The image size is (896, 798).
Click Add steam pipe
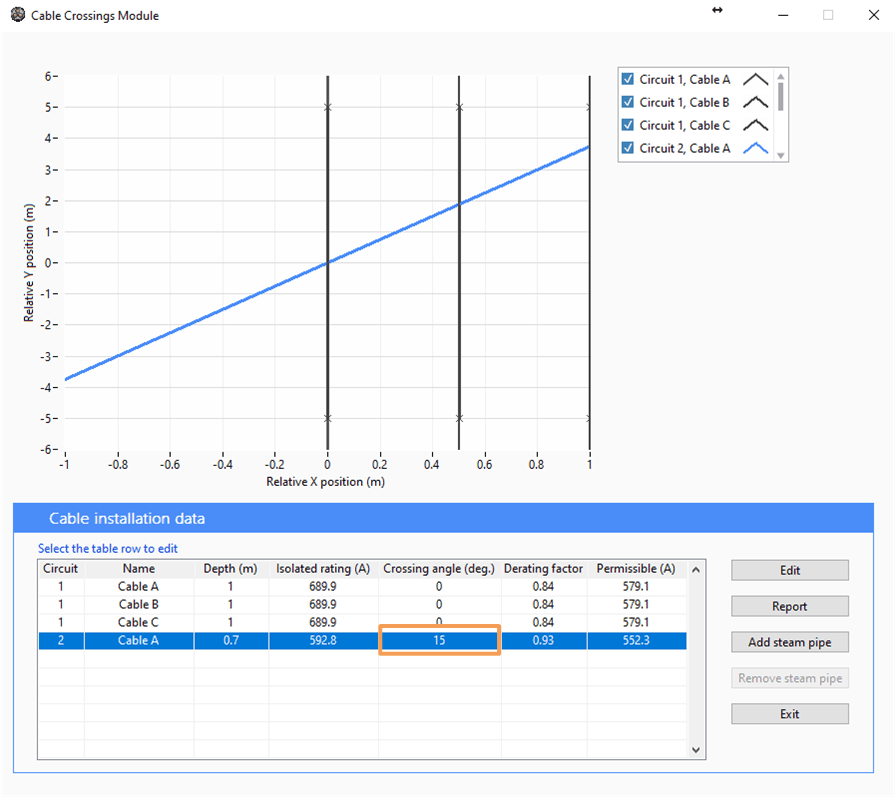pyautogui.click(x=789, y=642)
